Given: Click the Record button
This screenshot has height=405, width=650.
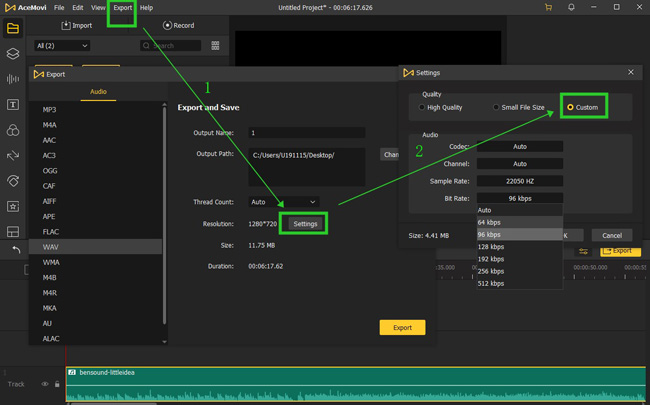Looking at the screenshot, I should coord(178,26).
